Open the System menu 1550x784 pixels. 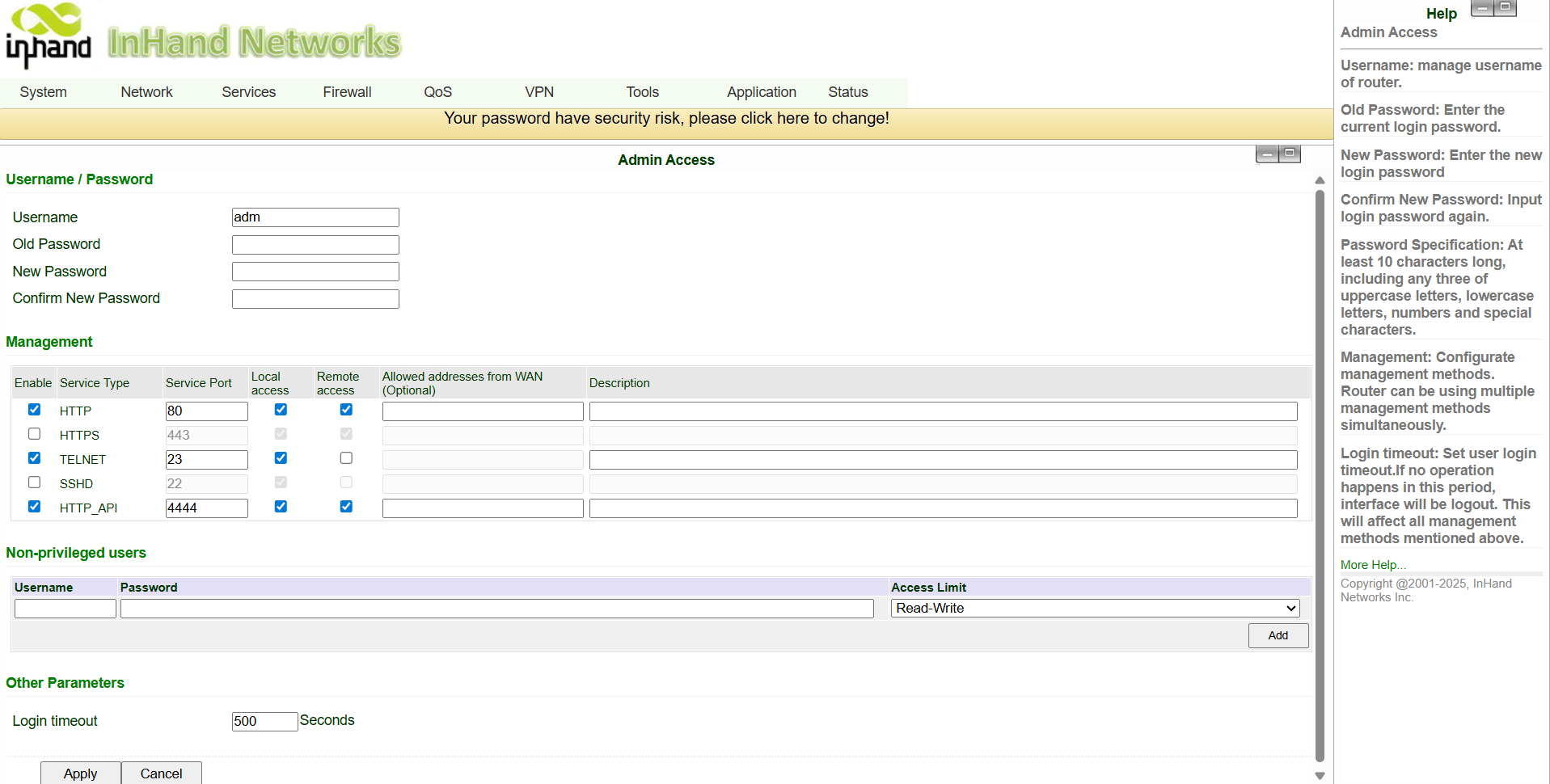coord(44,92)
